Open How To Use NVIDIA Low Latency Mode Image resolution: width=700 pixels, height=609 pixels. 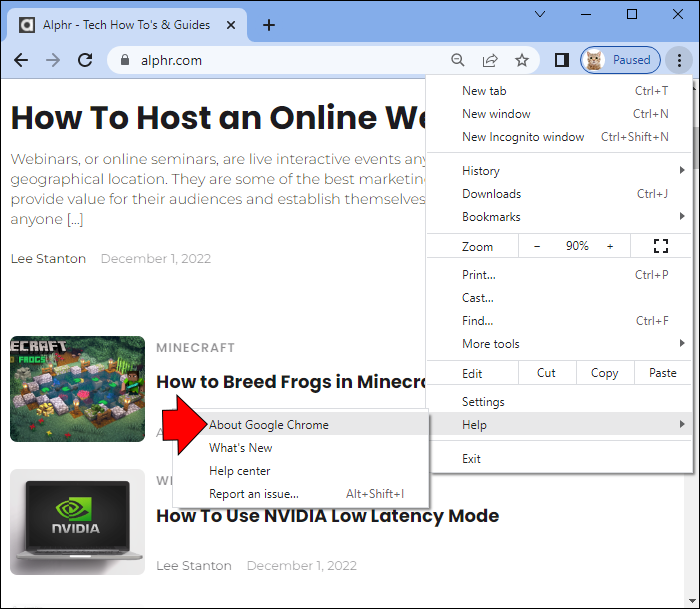328,516
